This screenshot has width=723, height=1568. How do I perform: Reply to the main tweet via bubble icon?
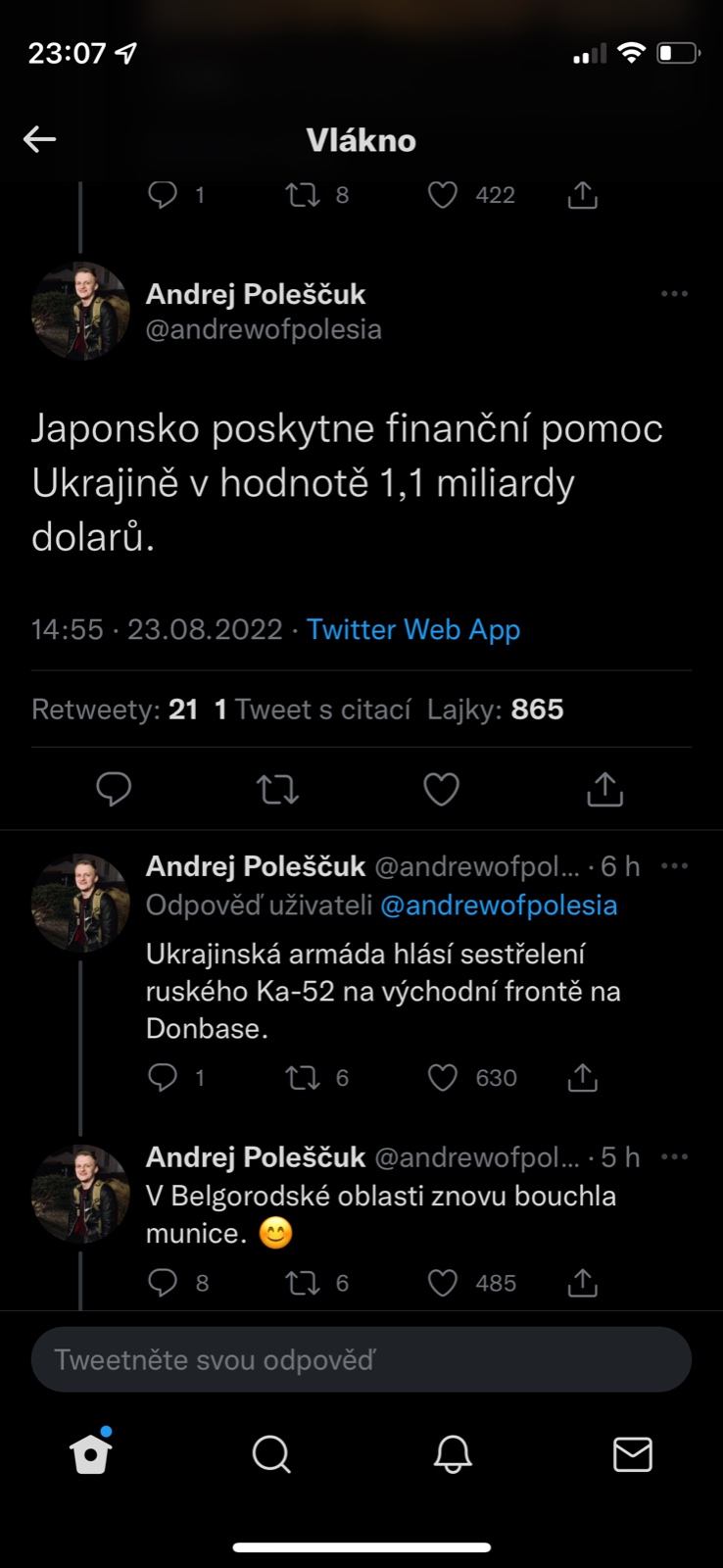coord(114,789)
